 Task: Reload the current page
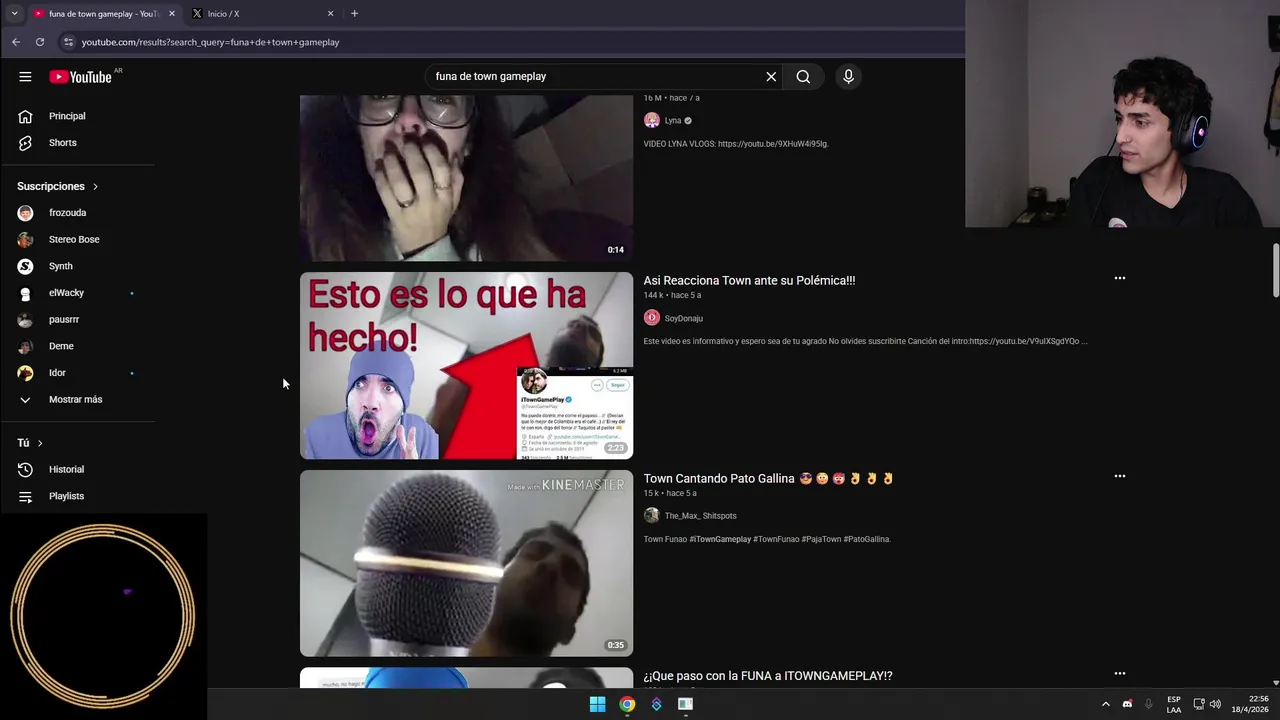40,42
